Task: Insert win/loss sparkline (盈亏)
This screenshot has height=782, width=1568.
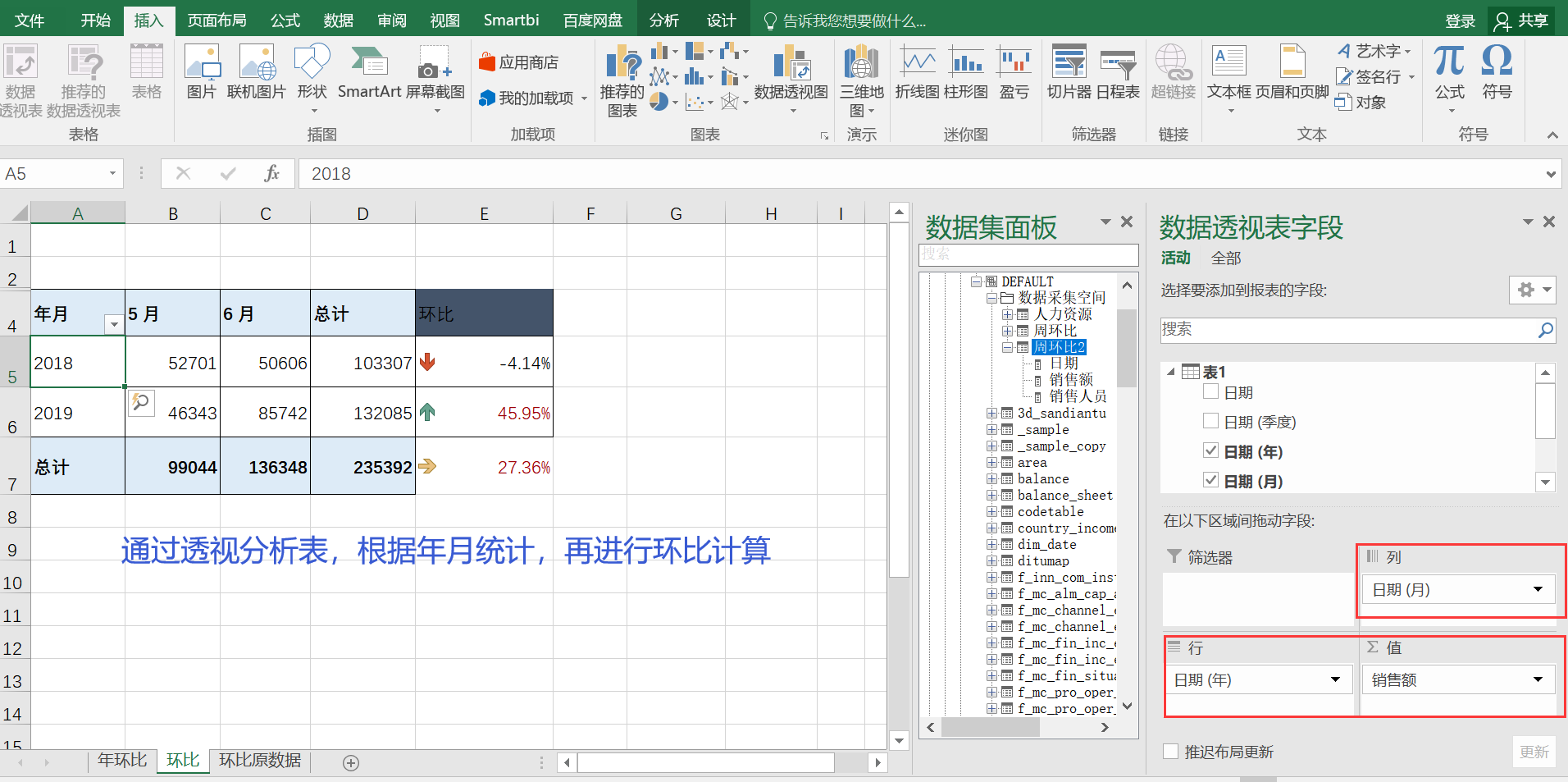Action: coord(1014,72)
